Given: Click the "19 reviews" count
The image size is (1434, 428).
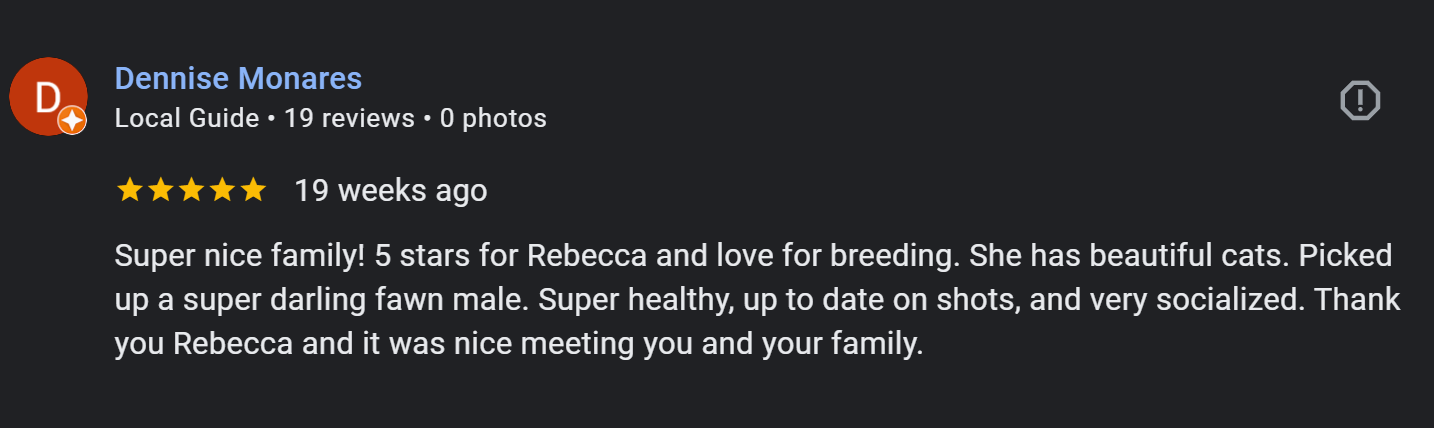Looking at the screenshot, I should (x=349, y=118).
